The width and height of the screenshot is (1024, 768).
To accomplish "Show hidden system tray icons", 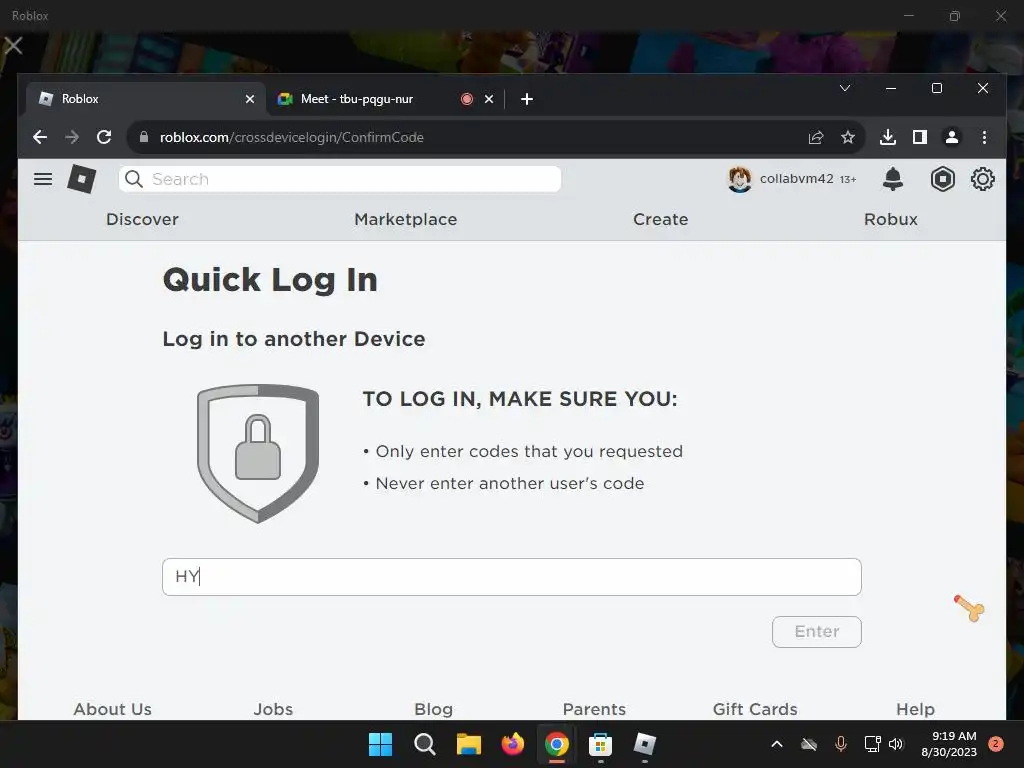I will click(776, 744).
